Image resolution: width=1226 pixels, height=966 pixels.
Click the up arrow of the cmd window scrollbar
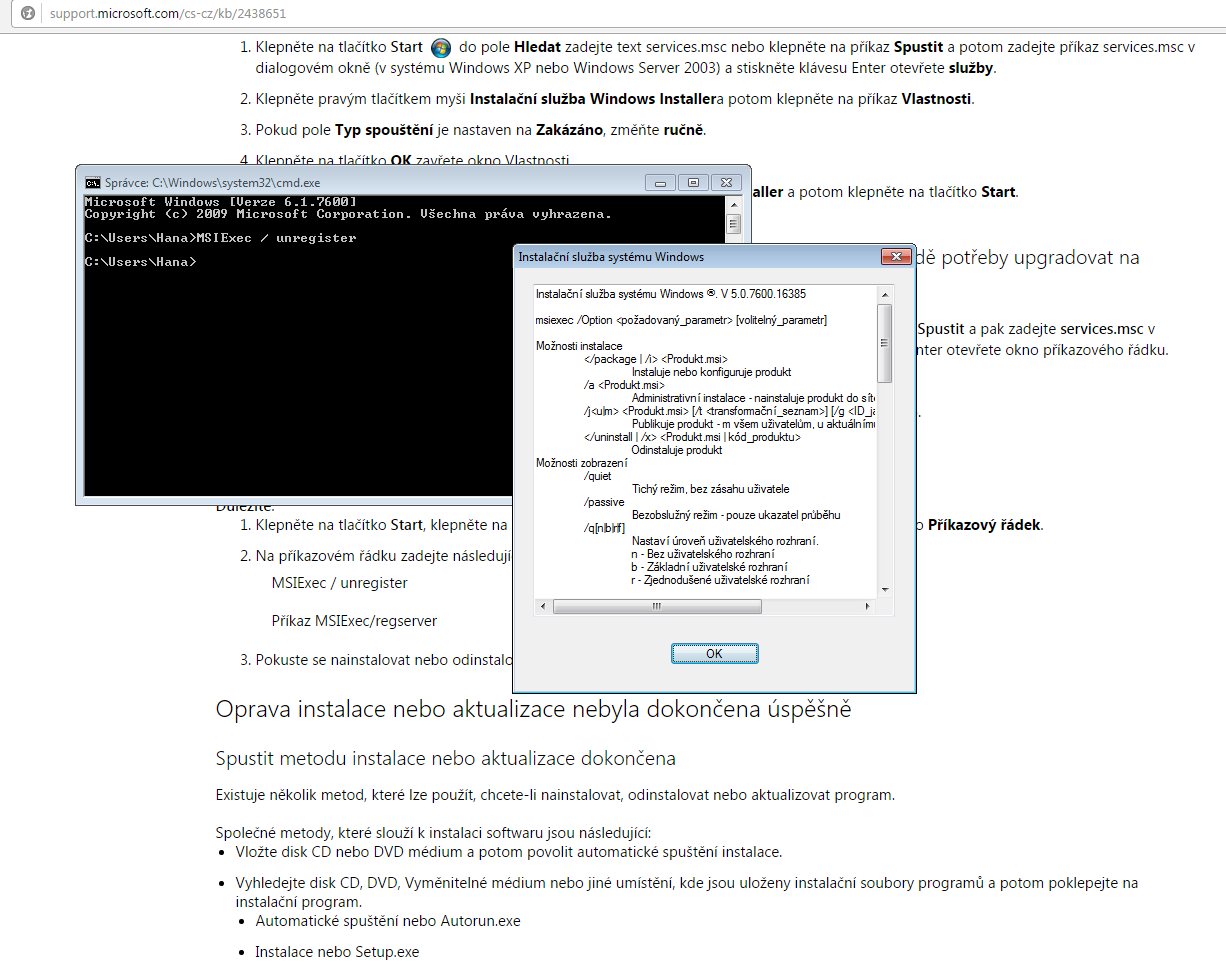[x=733, y=204]
